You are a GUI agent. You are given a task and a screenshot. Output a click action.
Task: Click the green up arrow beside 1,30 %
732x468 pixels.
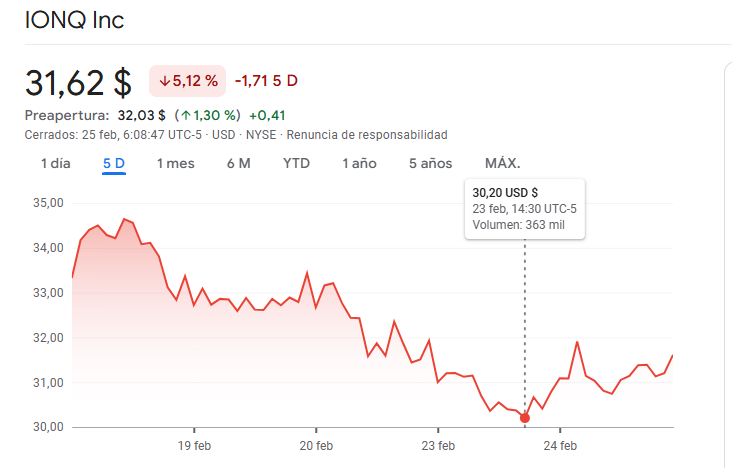[x=186, y=115]
